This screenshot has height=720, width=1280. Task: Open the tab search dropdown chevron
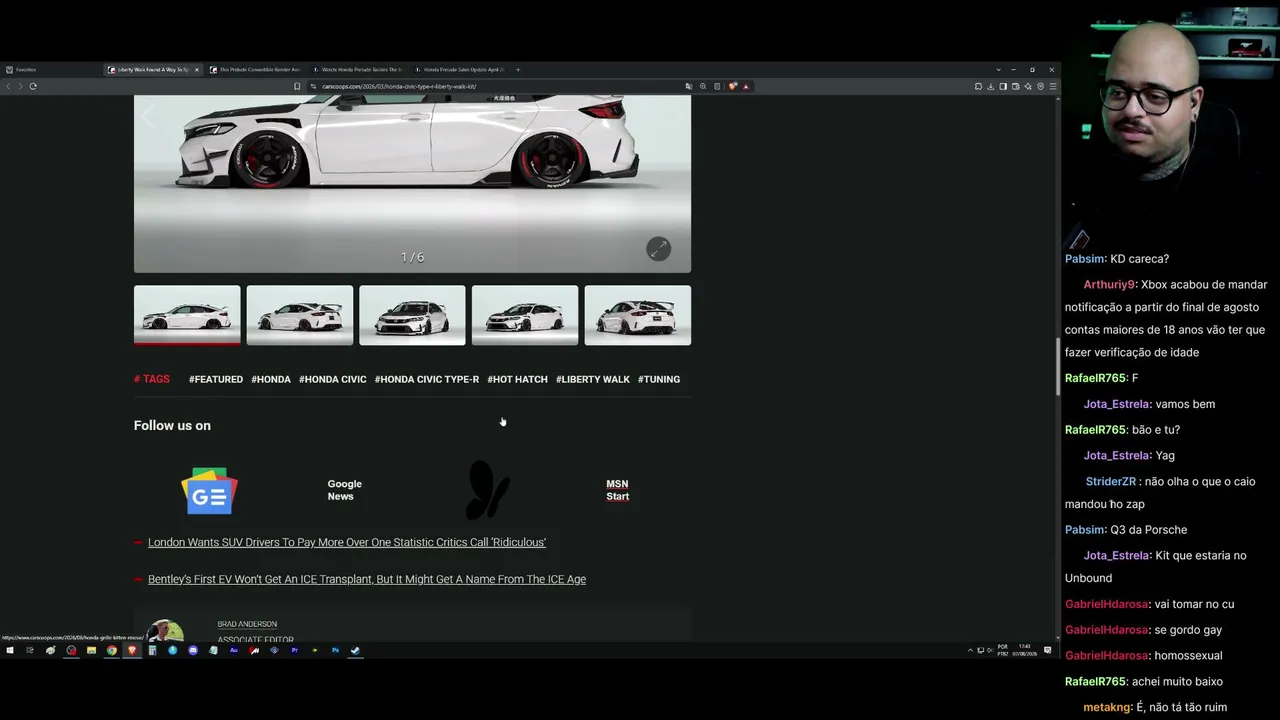pos(998,70)
